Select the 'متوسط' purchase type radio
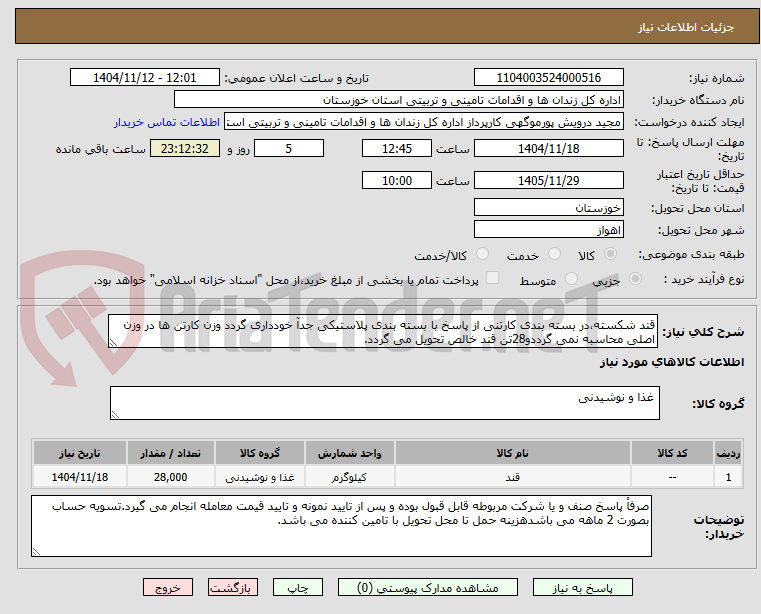This screenshot has width=761, height=614. [x=572, y=279]
